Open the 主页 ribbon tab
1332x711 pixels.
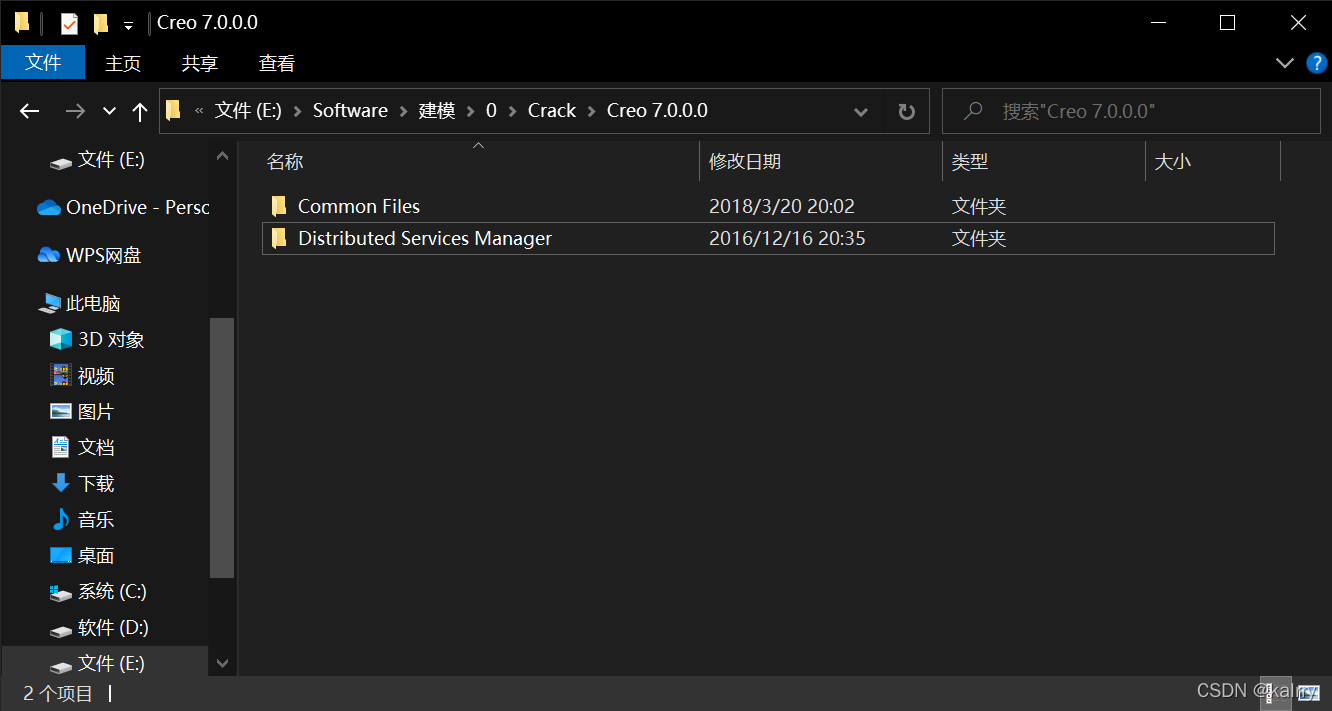tap(123, 63)
